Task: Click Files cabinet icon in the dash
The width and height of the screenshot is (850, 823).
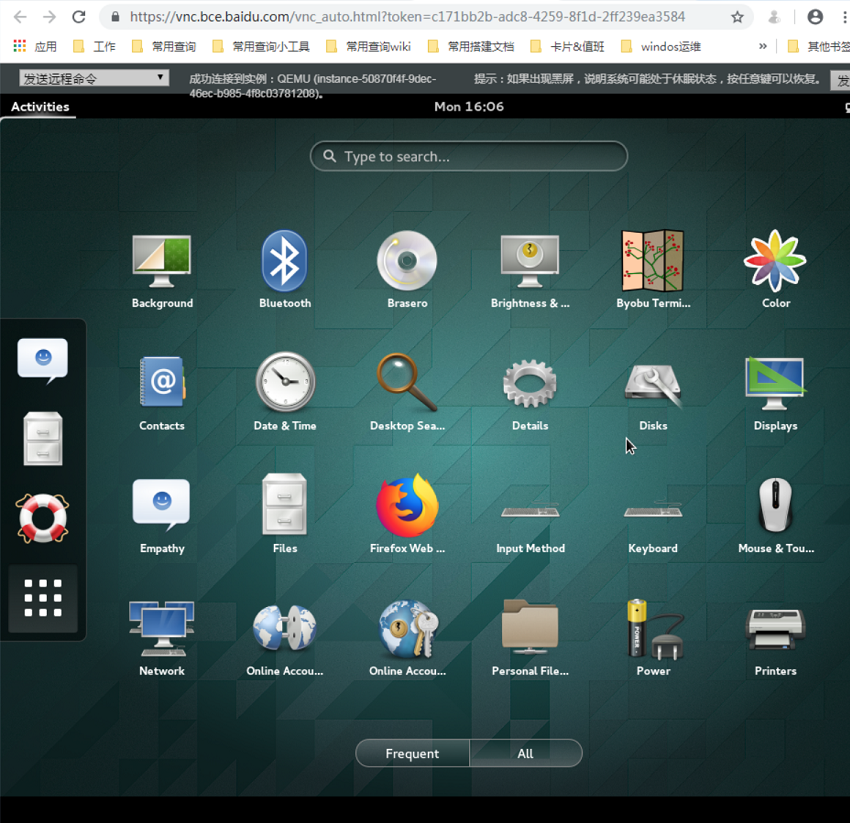Action: [x=43, y=439]
